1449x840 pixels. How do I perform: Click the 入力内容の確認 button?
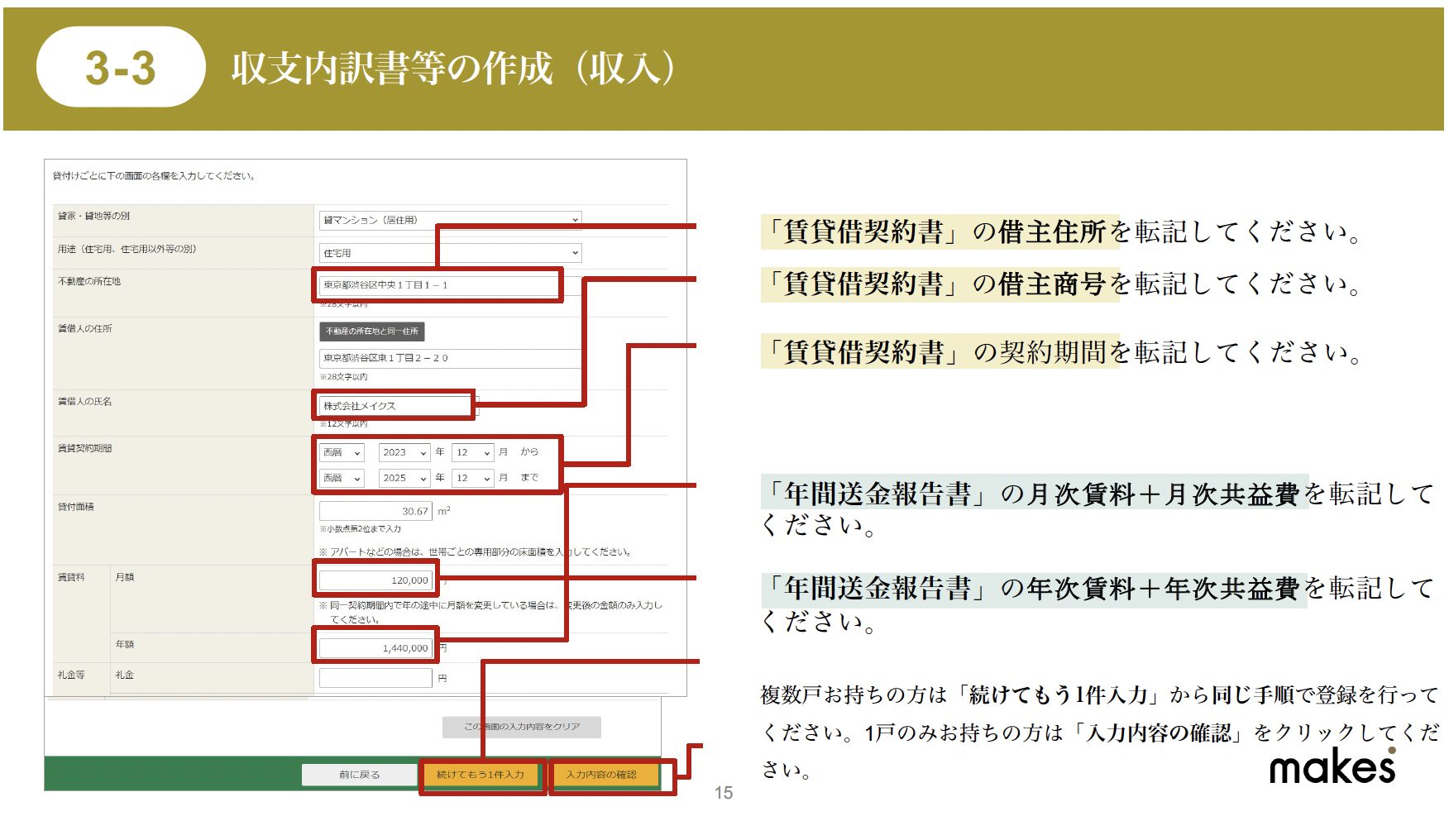tap(601, 775)
